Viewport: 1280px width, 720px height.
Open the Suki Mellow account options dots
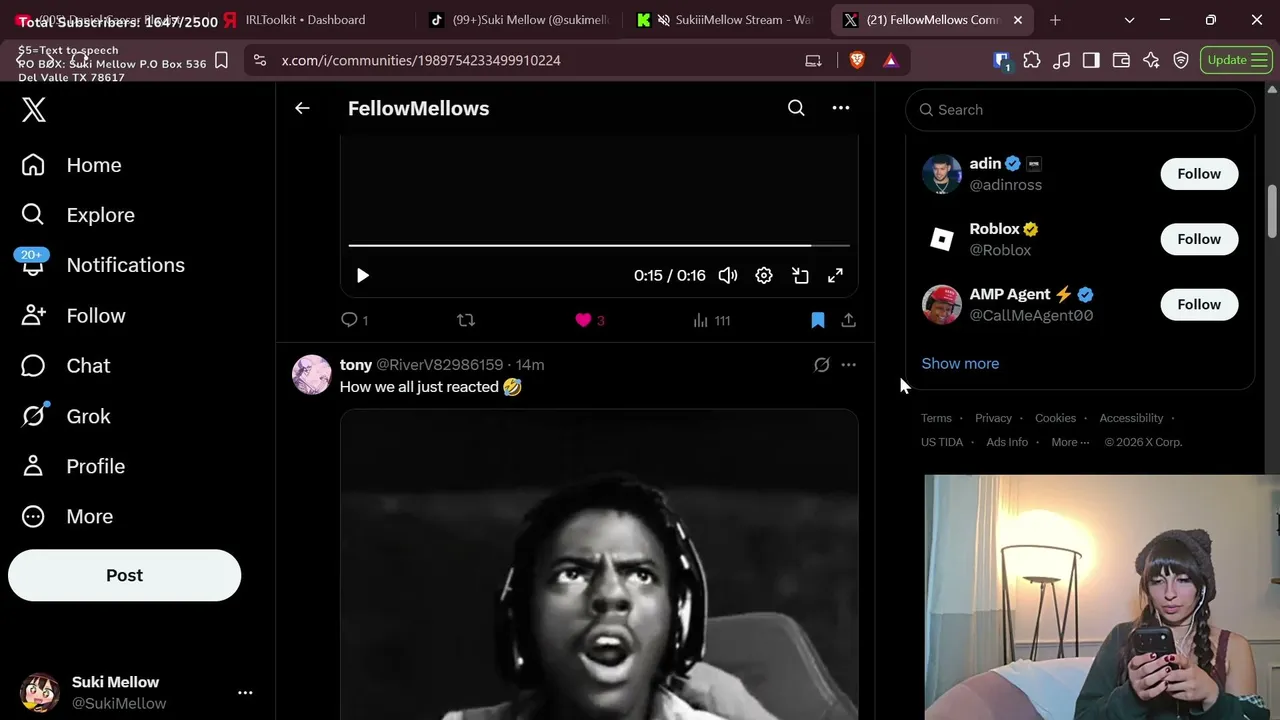245,692
